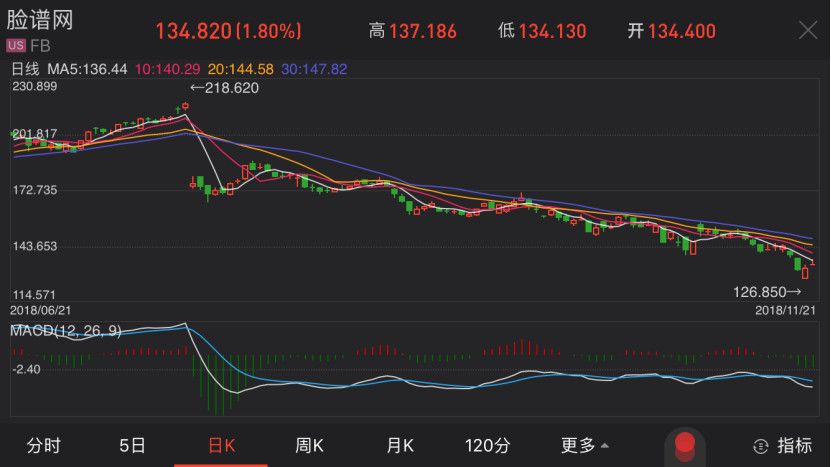The image size is (831, 467).
Task: Click the 日线 chart type label
Action: tap(24, 69)
